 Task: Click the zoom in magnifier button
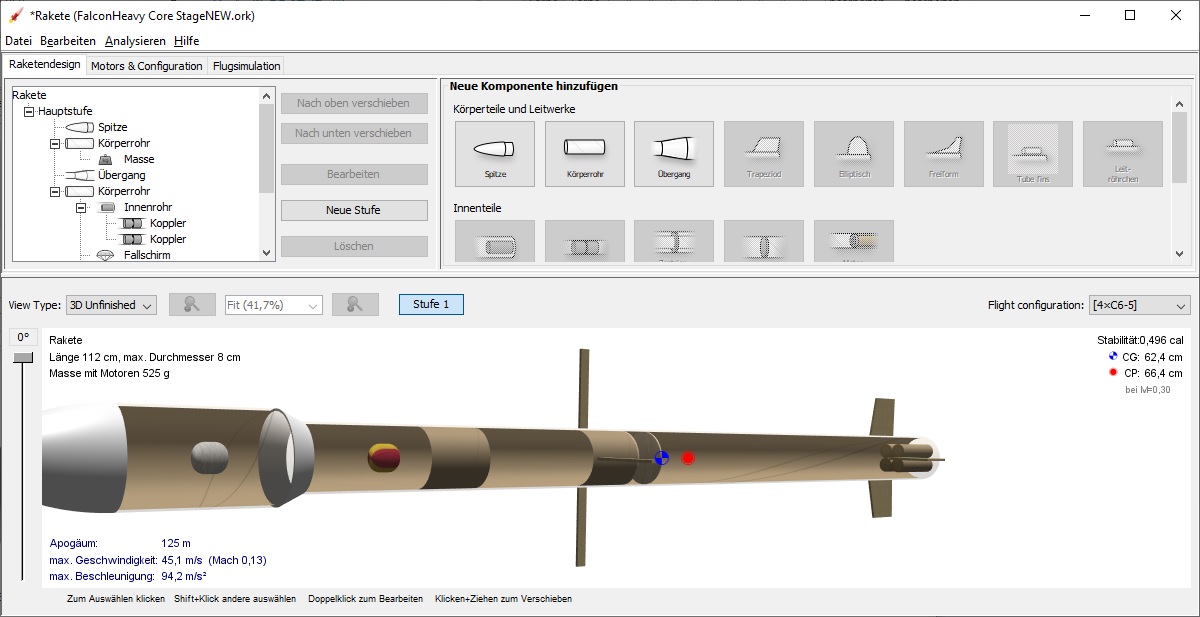click(x=355, y=305)
